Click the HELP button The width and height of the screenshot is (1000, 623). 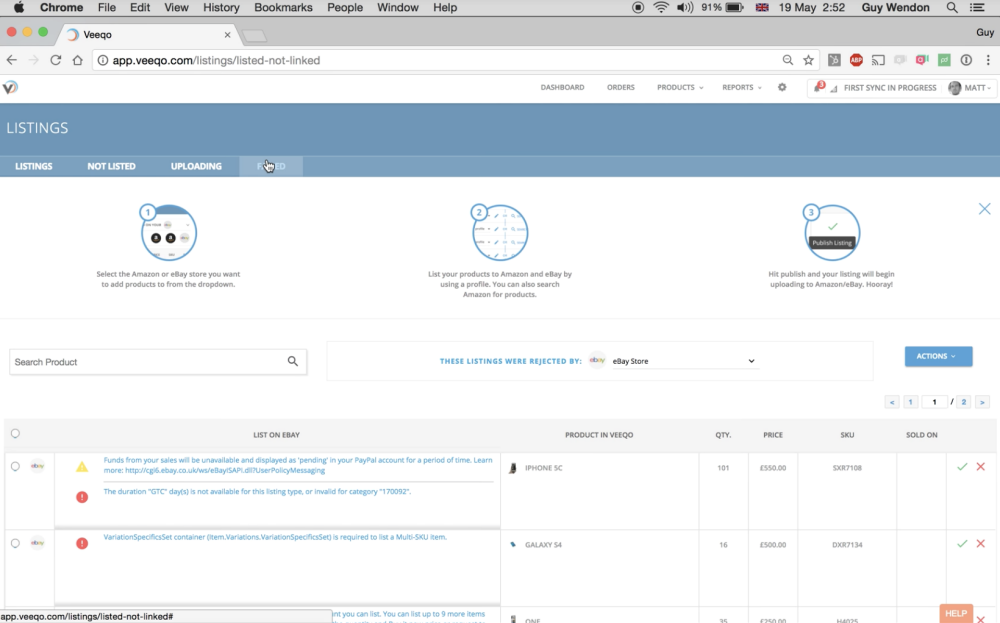(x=956, y=613)
